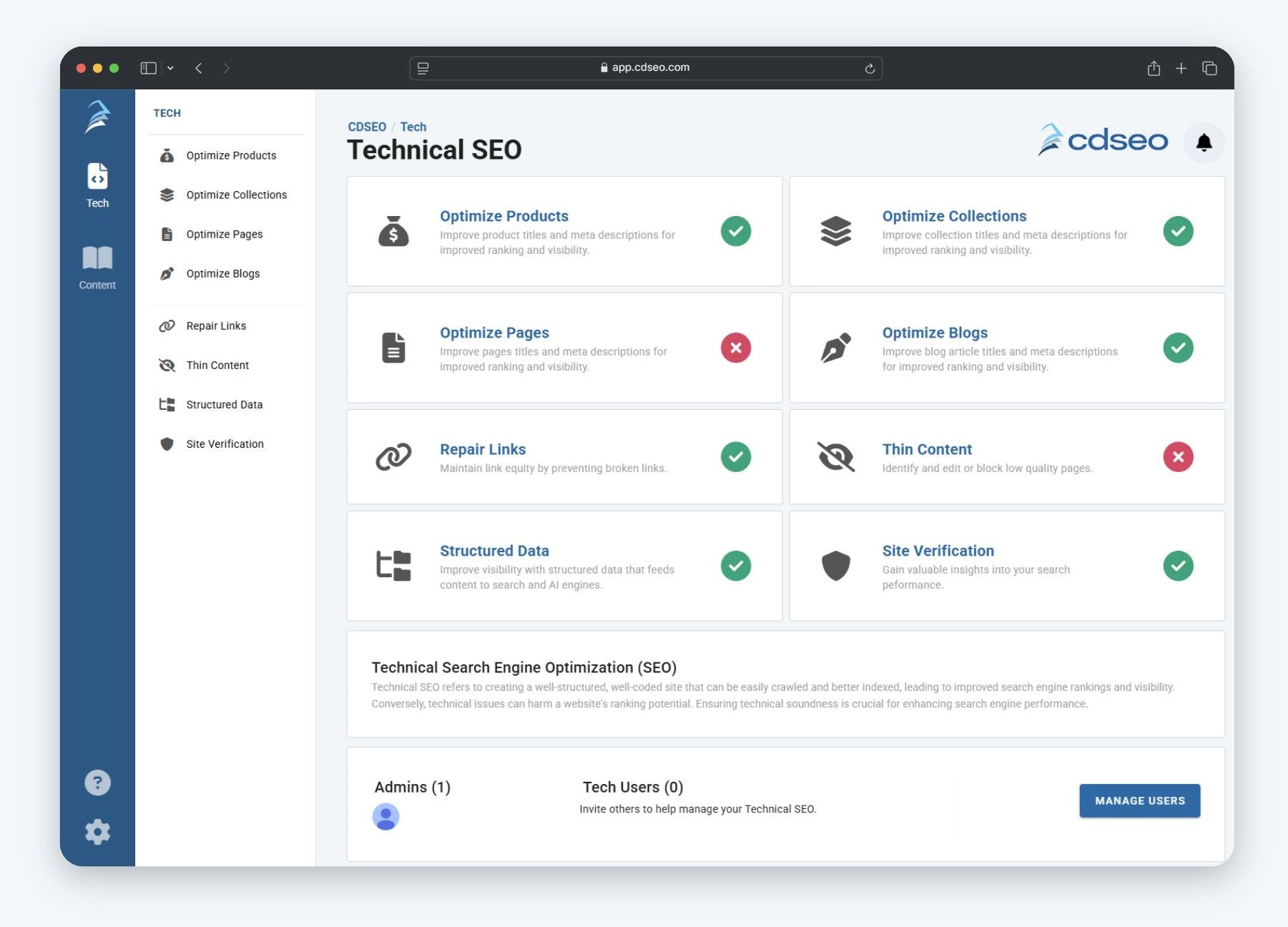Click the app.cdseo.com address bar
The width and height of the screenshot is (1288, 927).
[645, 68]
